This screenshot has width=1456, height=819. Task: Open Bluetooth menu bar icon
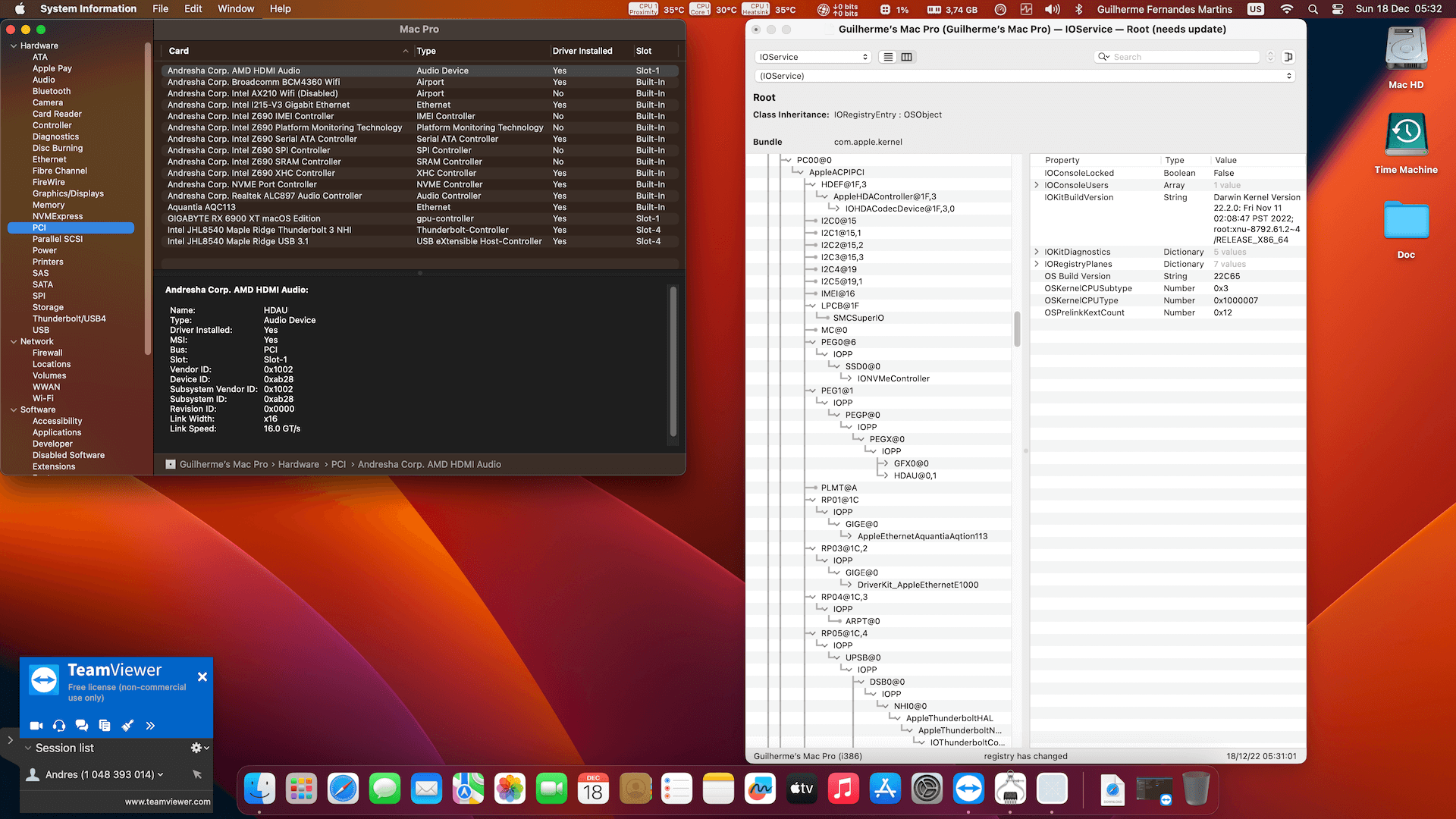(x=1078, y=9)
